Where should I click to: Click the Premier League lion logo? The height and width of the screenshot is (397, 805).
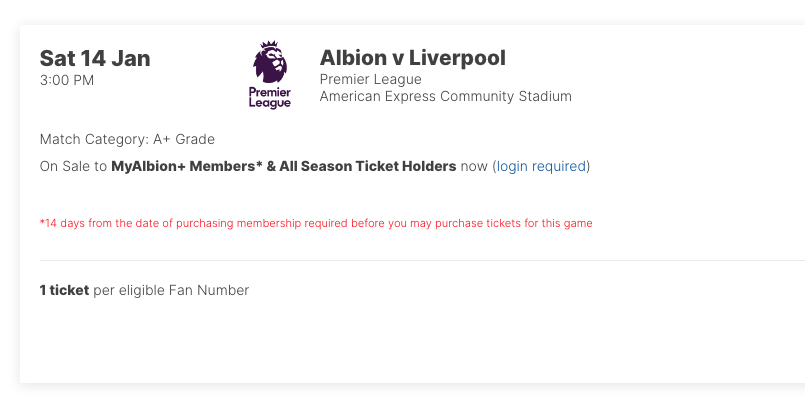270,75
